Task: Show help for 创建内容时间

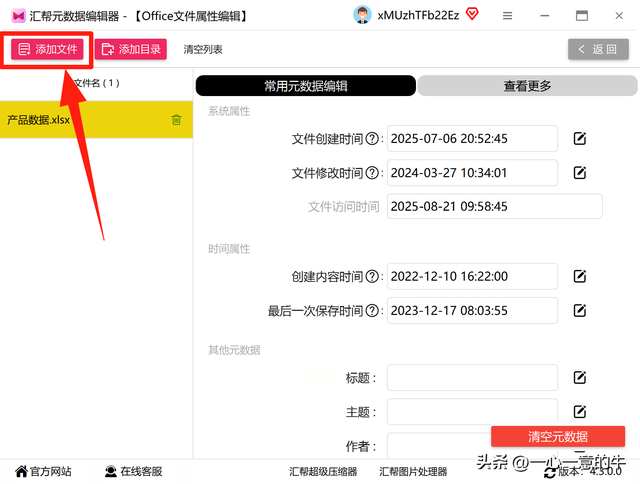Action: pos(372,276)
